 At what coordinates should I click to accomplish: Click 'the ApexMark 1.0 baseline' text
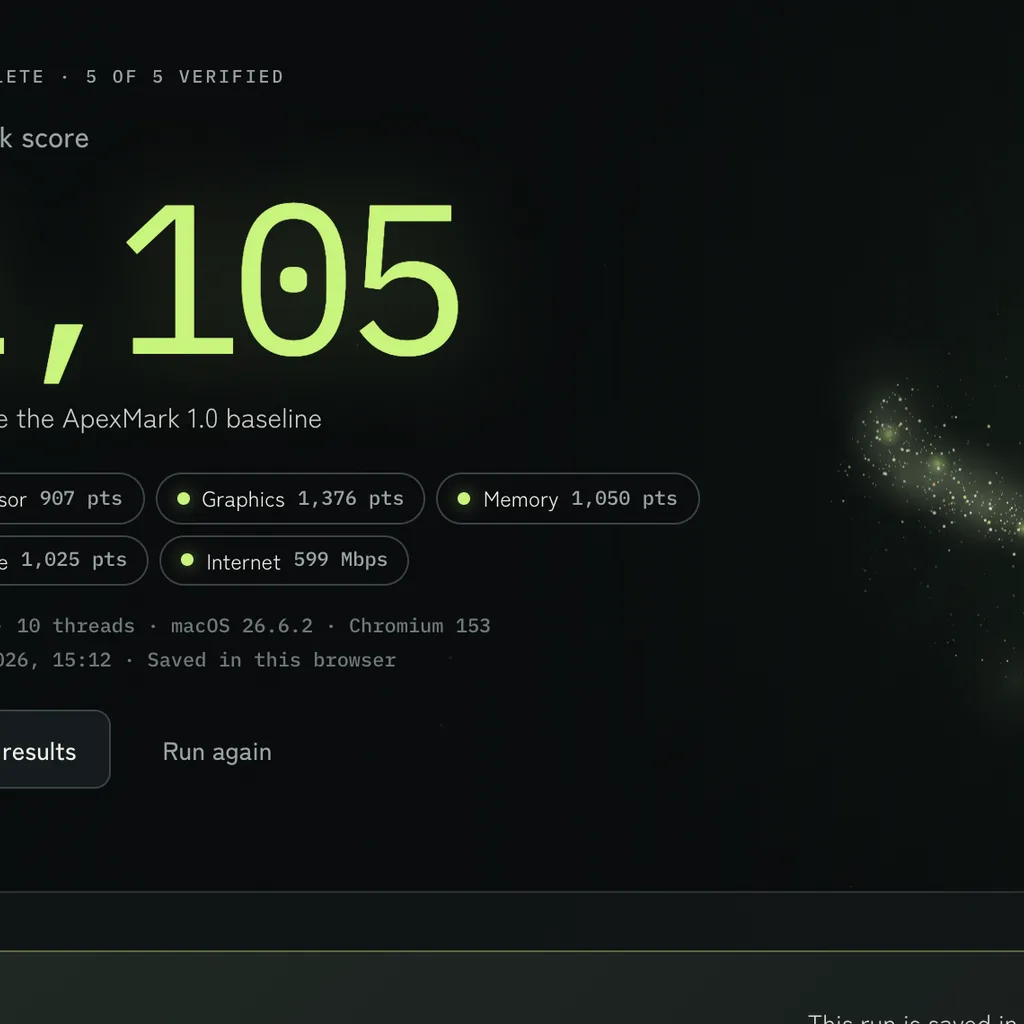[x=169, y=419]
